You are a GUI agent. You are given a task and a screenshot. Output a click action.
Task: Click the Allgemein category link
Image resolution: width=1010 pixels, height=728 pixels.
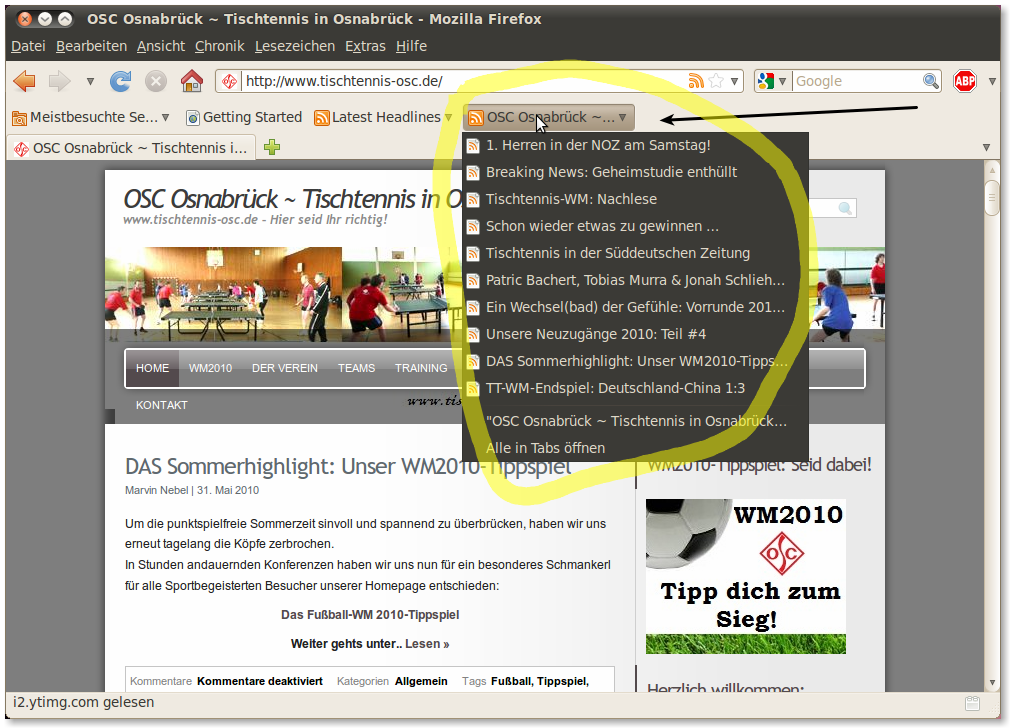click(x=421, y=682)
